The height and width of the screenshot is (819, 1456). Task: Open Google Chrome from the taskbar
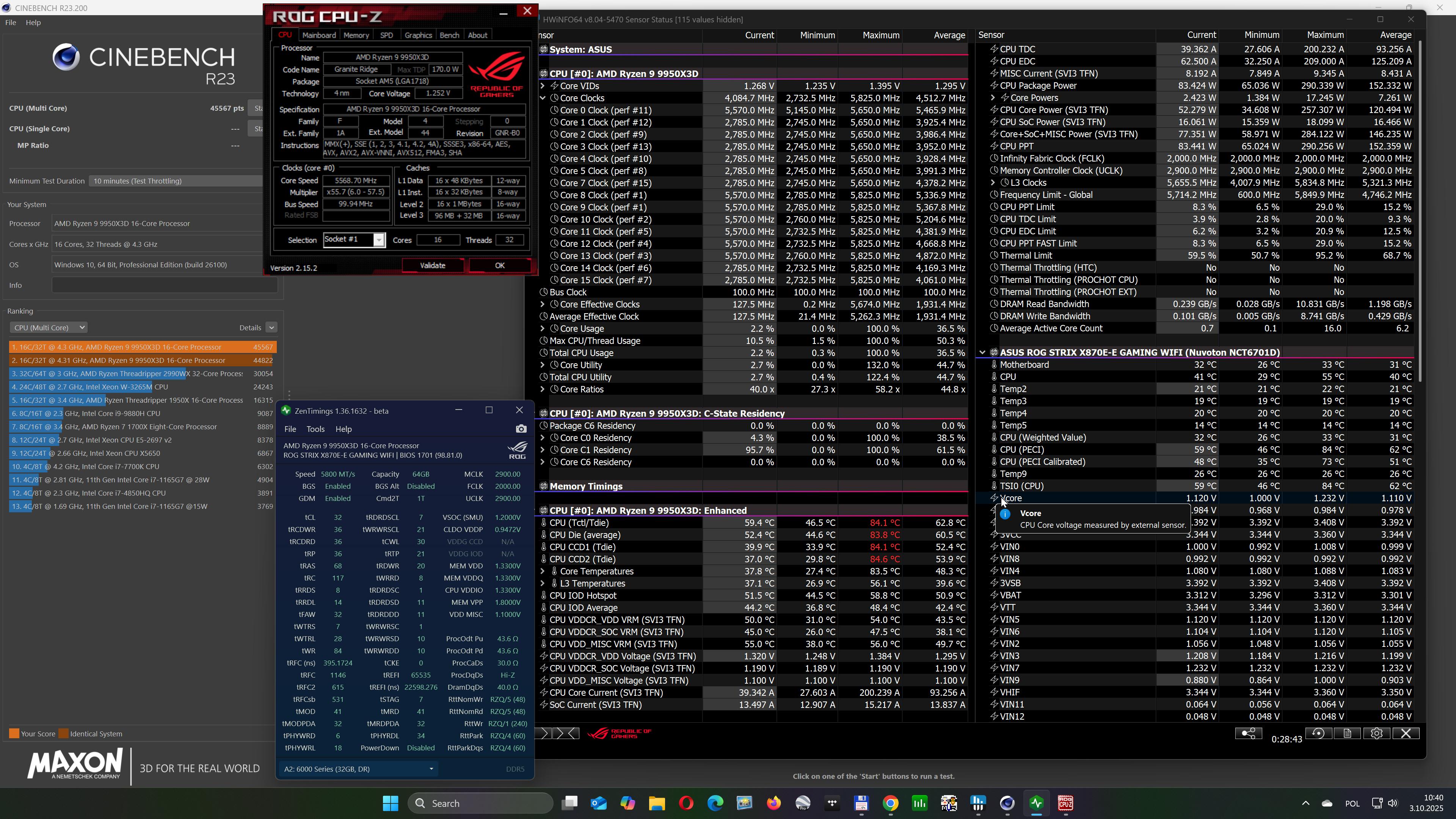point(890,803)
